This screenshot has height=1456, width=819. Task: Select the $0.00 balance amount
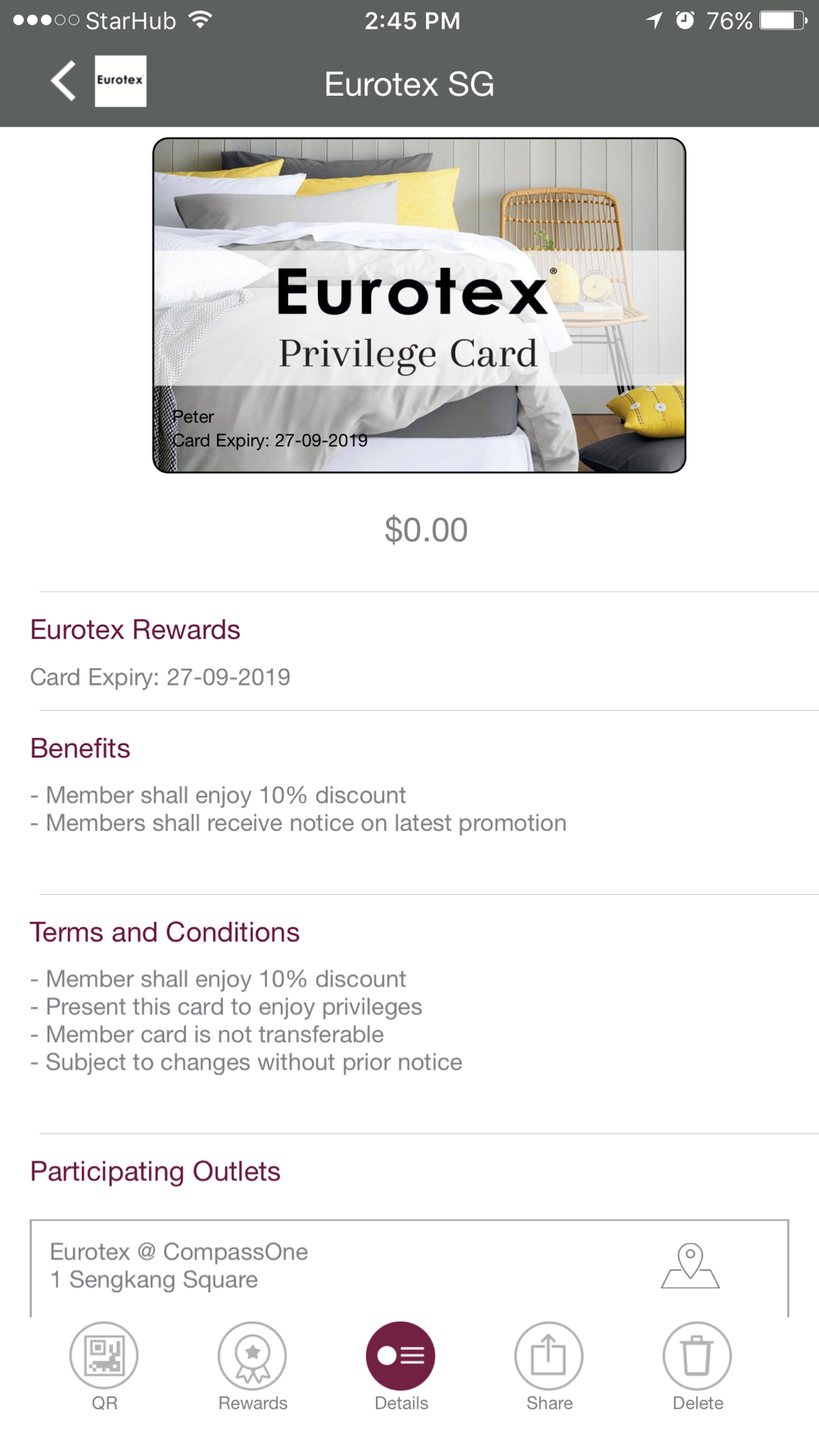(x=426, y=530)
